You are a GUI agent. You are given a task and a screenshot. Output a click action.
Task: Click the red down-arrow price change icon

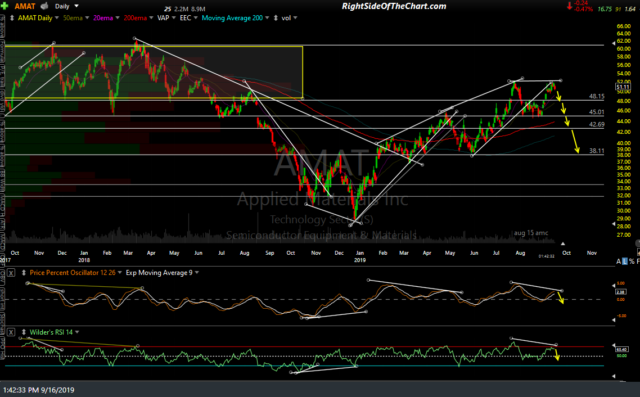[x=569, y=6]
